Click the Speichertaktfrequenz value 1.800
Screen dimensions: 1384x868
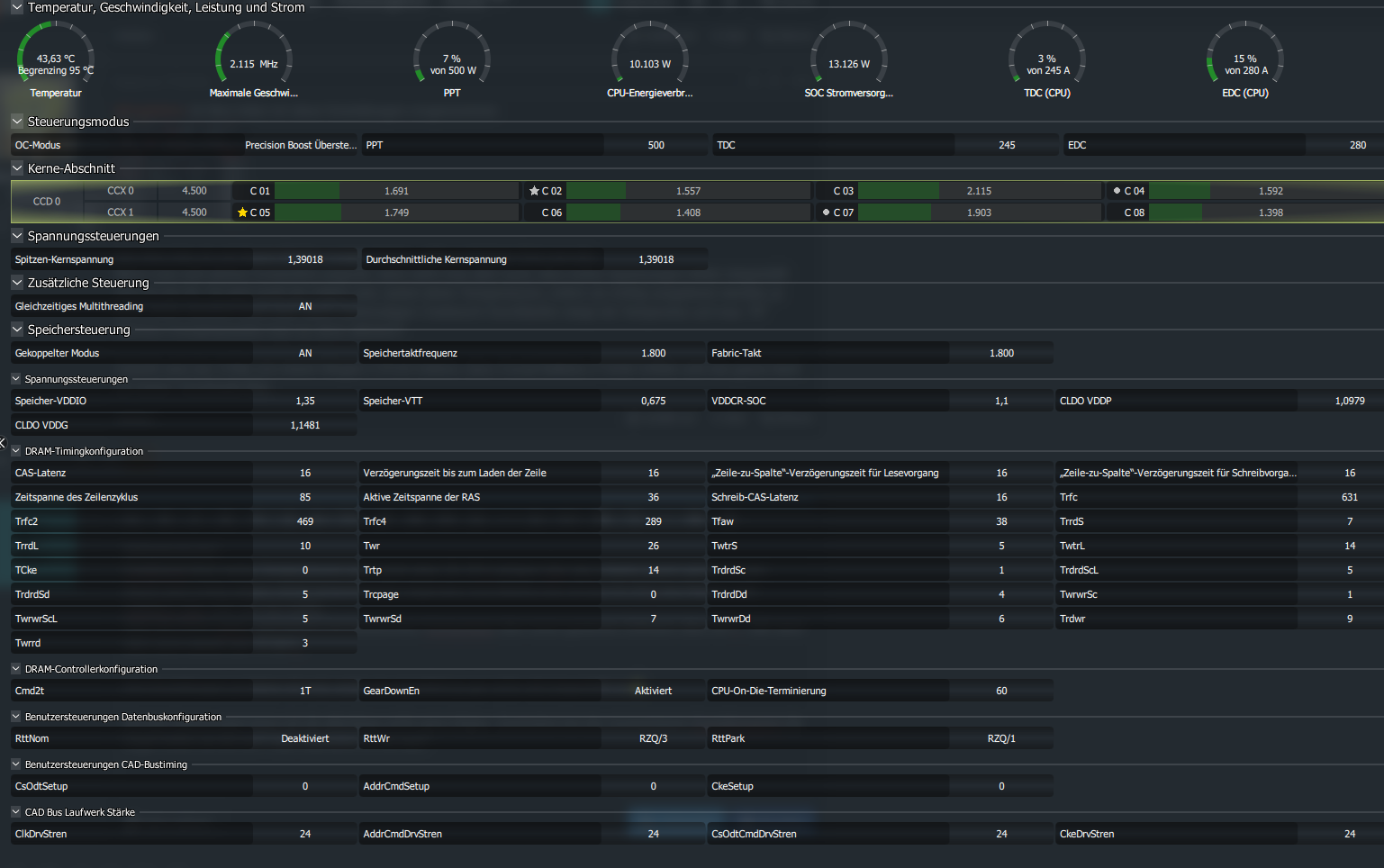pyautogui.click(x=653, y=353)
